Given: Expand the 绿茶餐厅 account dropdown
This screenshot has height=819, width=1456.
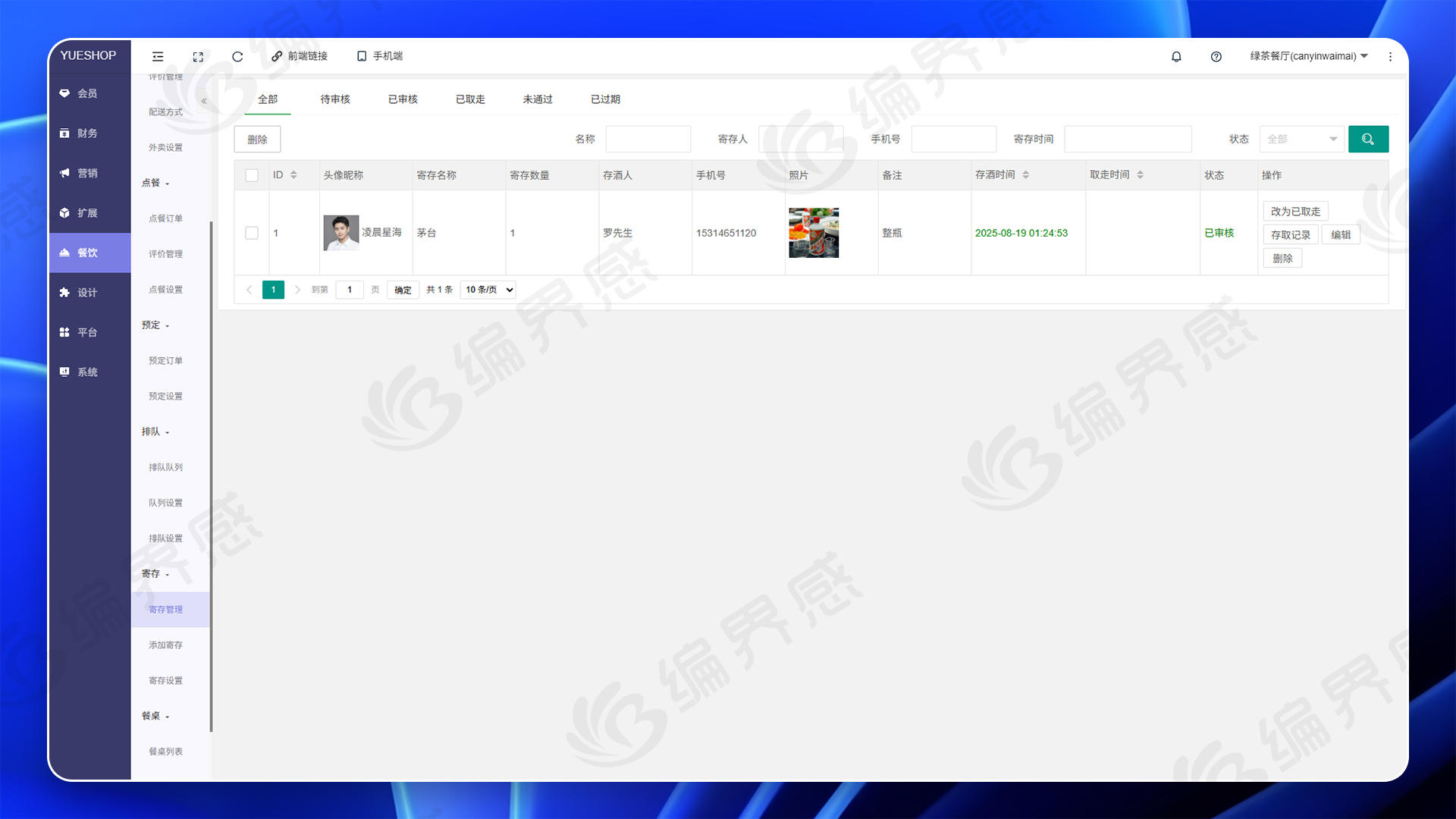Looking at the screenshot, I should (x=1308, y=56).
